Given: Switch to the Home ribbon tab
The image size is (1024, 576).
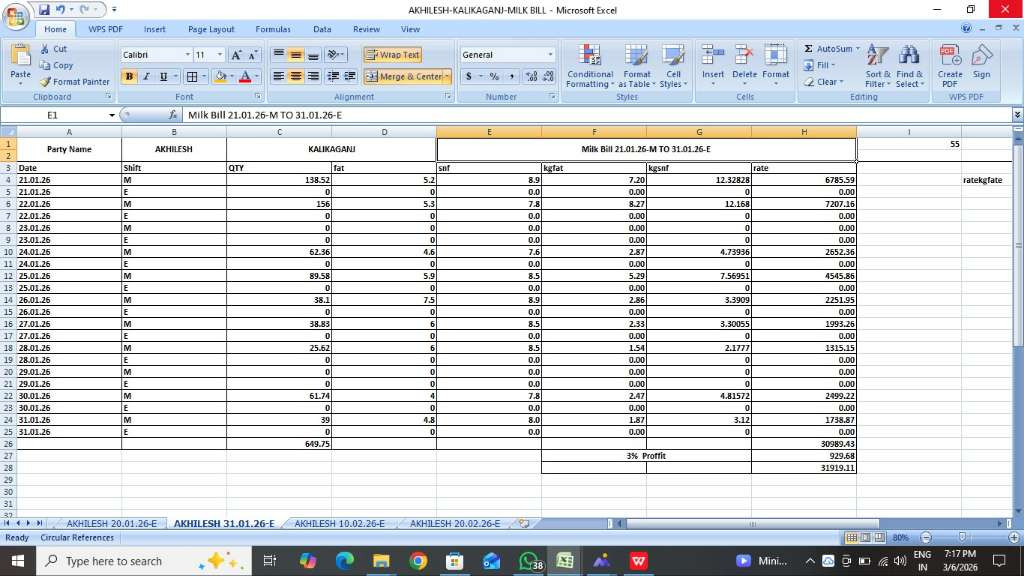Looking at the screenshot, I should click(55, 29).
